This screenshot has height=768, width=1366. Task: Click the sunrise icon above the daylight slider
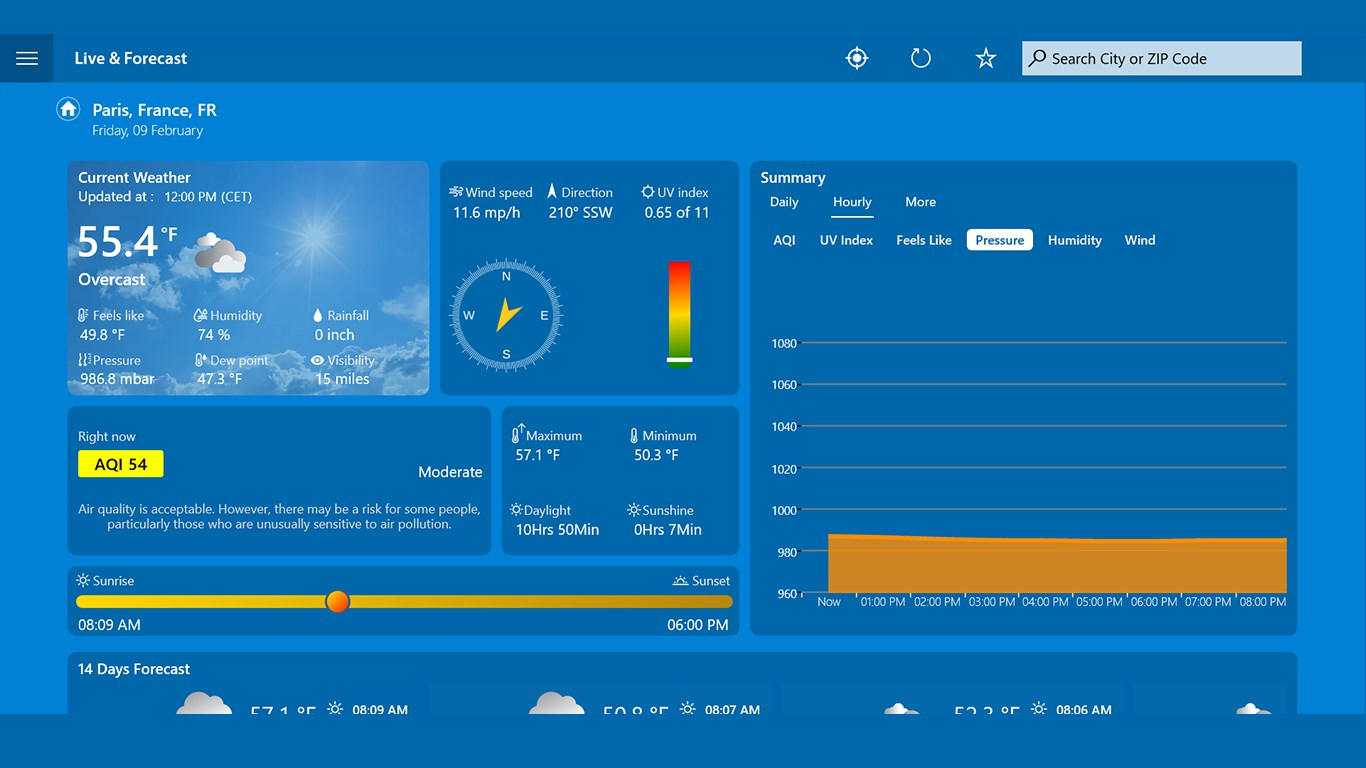point(82,580)
